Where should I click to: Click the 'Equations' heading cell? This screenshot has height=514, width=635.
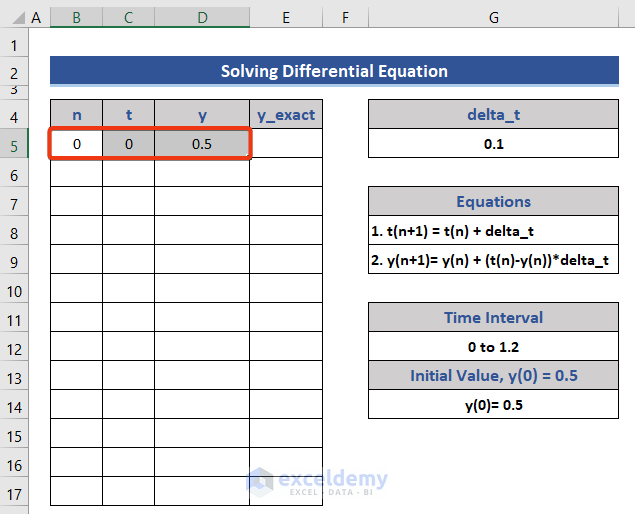coord(494,201)
